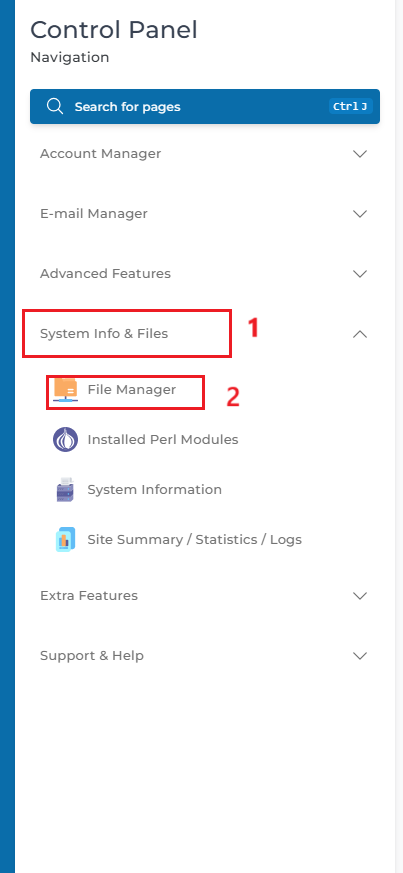
Task: Open the Installed Perl Modules link
Action: click(x=163, y=440)
